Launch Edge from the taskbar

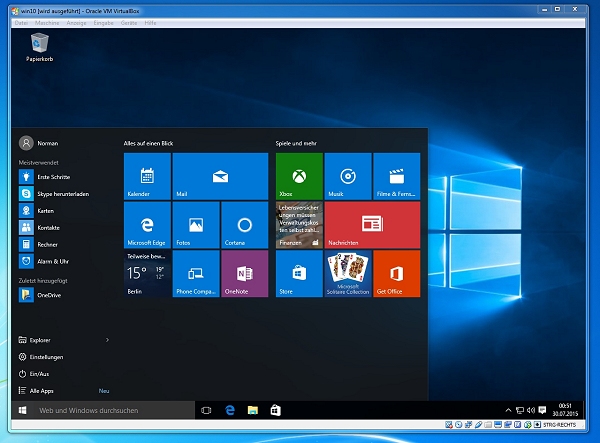[230, 410]
